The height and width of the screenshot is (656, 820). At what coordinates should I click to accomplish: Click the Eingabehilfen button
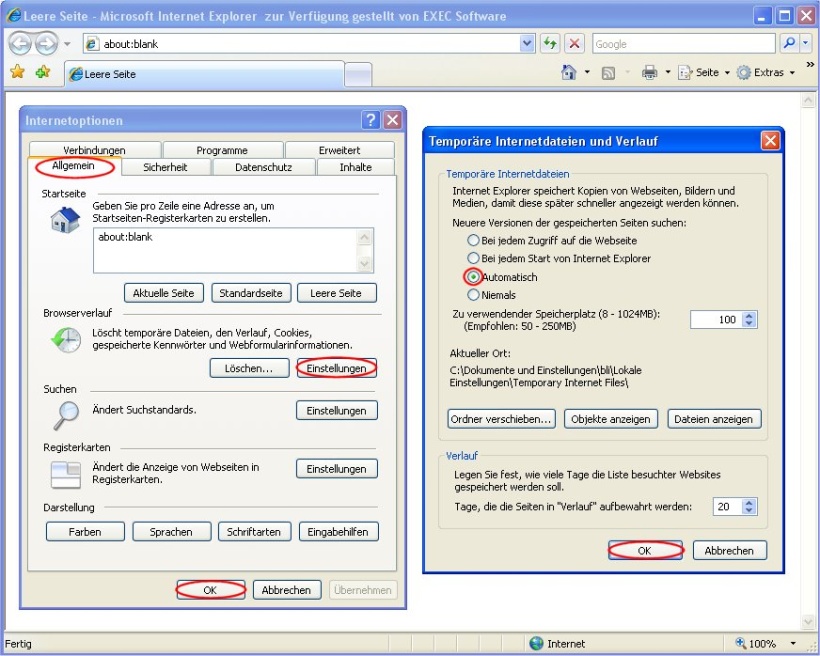(338, 531)
